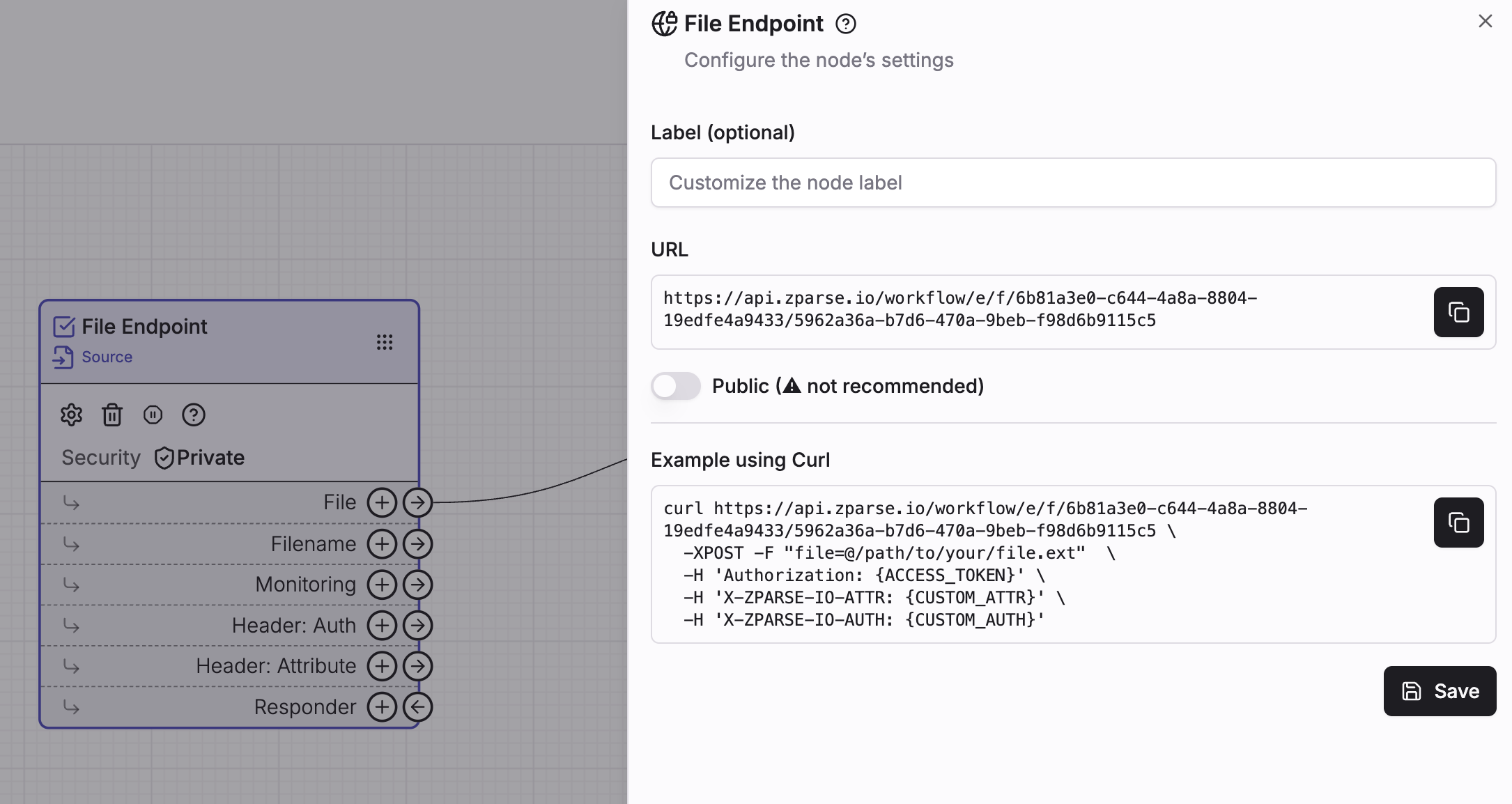This screenshot has width=1512, height=804.
Task: Save the node settings
Action: (1440, 691)
